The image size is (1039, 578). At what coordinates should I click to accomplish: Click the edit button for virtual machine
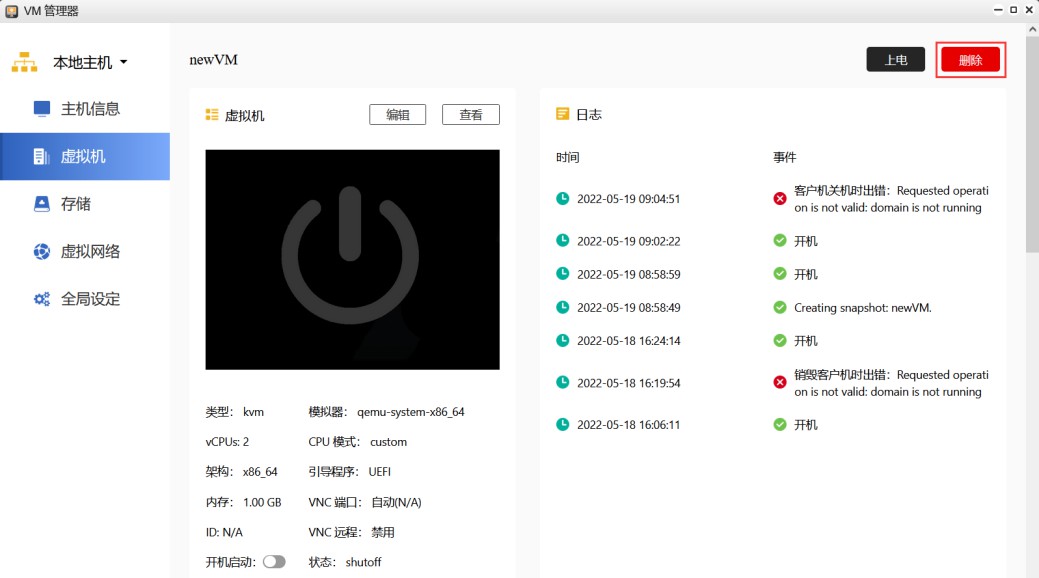click(x=397, y=115)
